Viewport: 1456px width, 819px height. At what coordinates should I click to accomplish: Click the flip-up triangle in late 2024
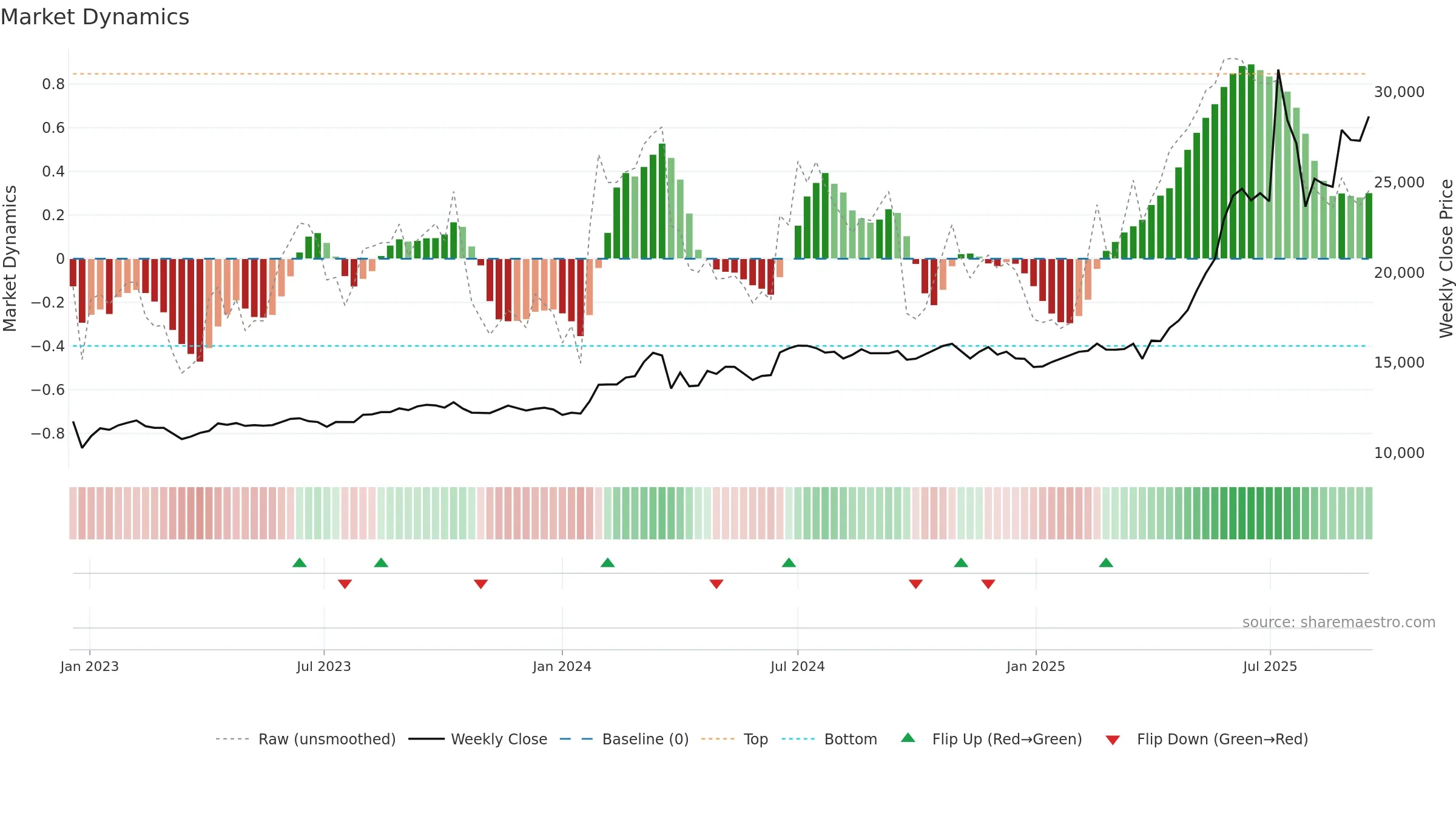tap(961, 563)
